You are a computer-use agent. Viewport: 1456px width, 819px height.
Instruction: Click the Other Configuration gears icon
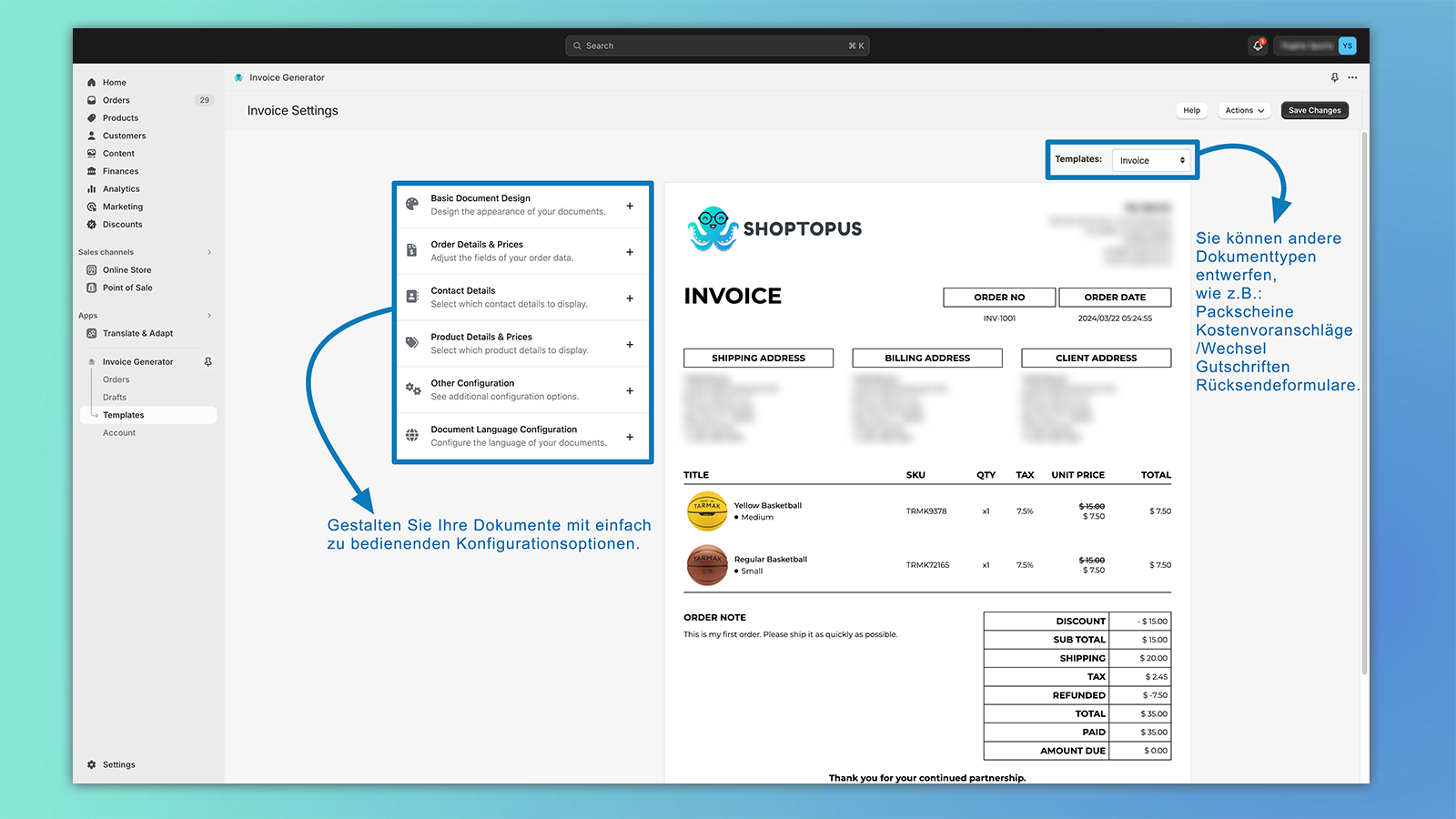(x=412, y=389)
